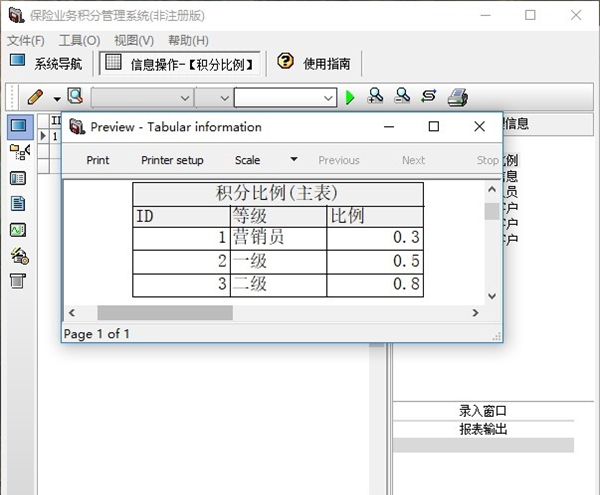Click the 0.3 ratio value

(x=406, y=237)
